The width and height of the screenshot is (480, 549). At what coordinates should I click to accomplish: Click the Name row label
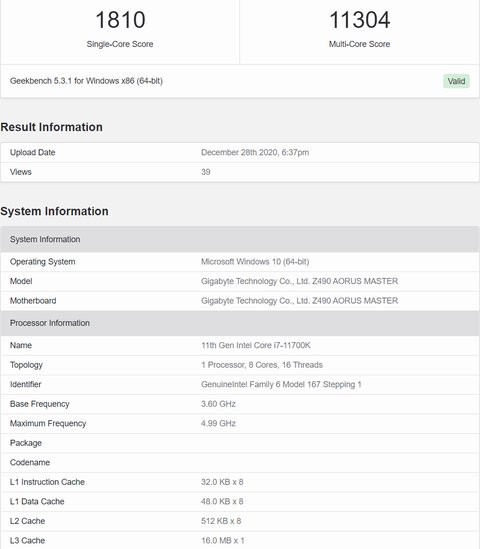pos(21,346)
